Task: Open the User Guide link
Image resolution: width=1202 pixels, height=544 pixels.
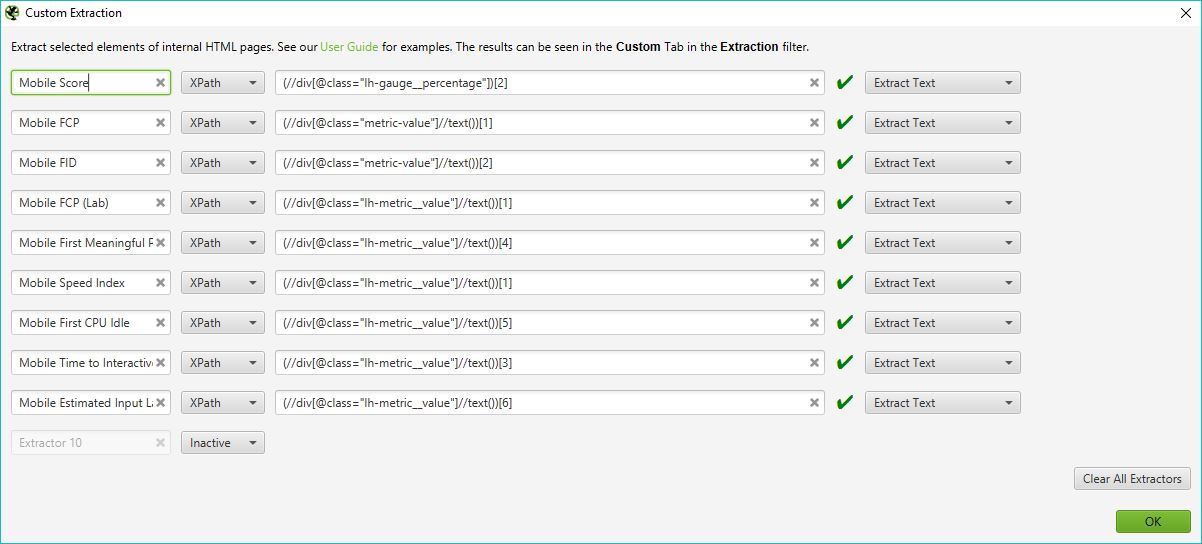Action: [349, 47]
